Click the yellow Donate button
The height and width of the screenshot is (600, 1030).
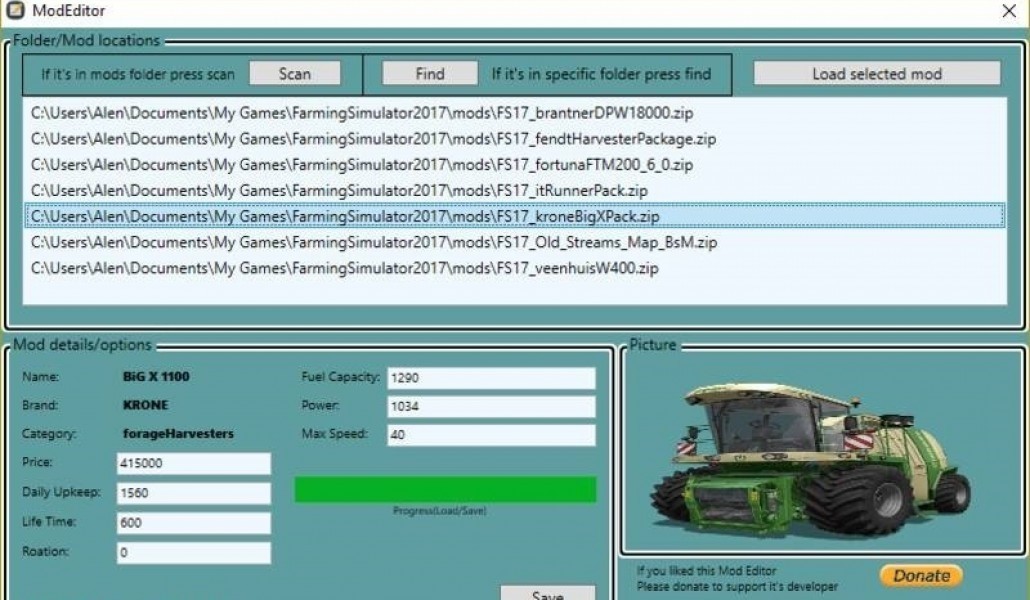[x=921, y=576]
